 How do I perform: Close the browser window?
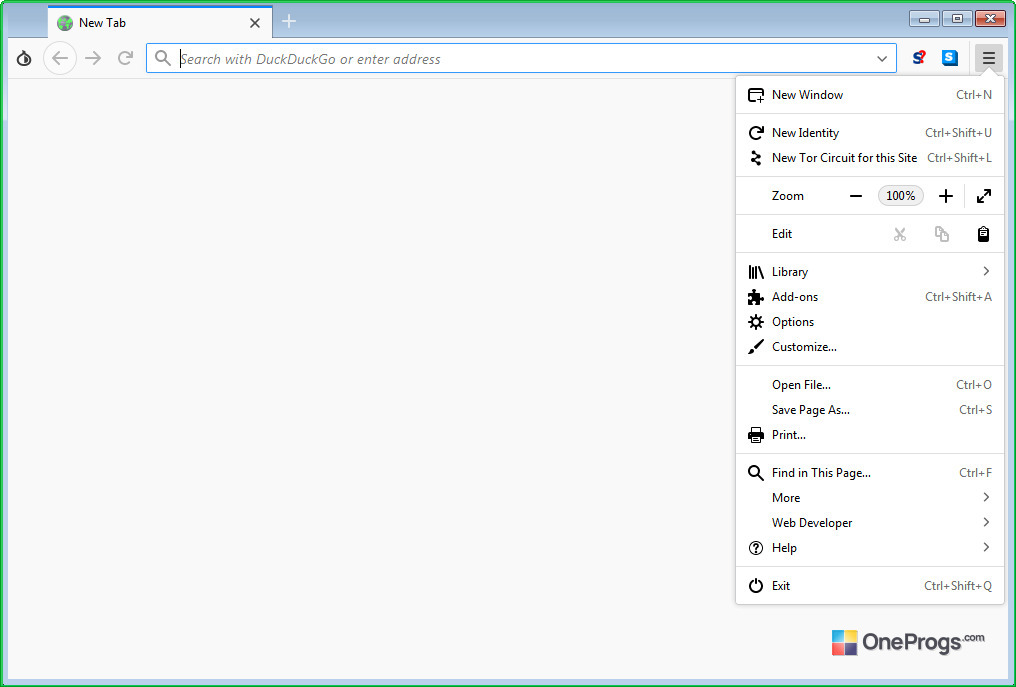click(990, 19)
